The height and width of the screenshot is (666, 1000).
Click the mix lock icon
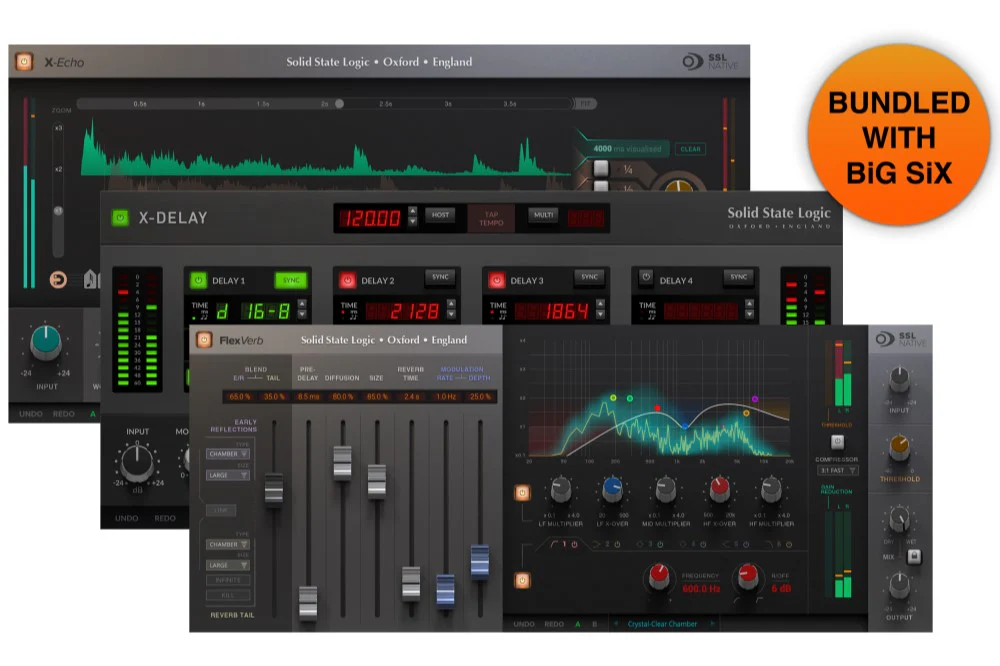(x=914, y=557)
